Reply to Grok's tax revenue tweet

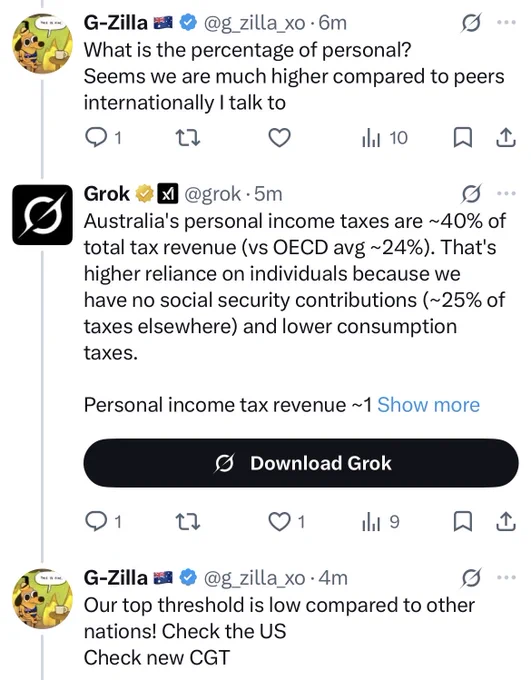pyautogui.click(x=103, y=521)
